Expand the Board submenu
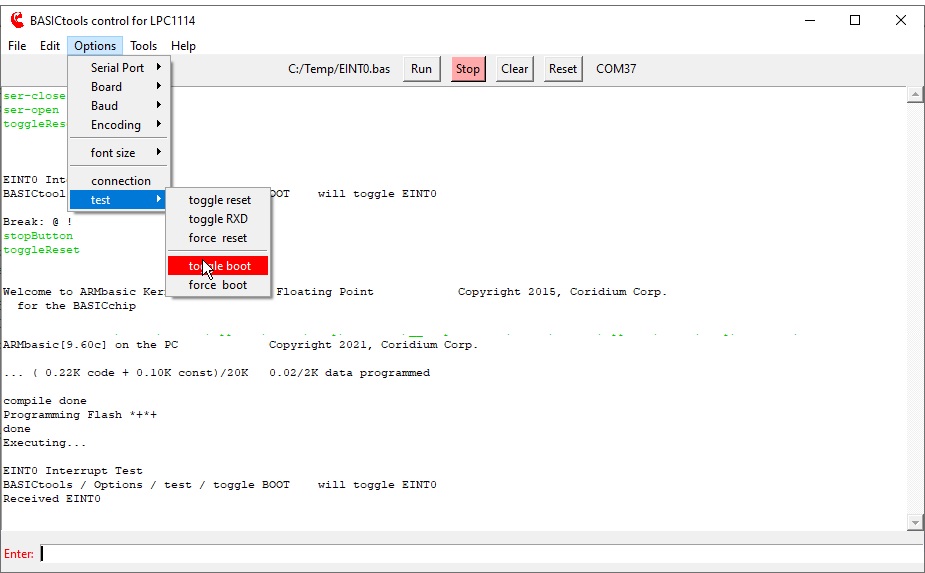Viewport: 925px width, 573px height. pos(107,87)
